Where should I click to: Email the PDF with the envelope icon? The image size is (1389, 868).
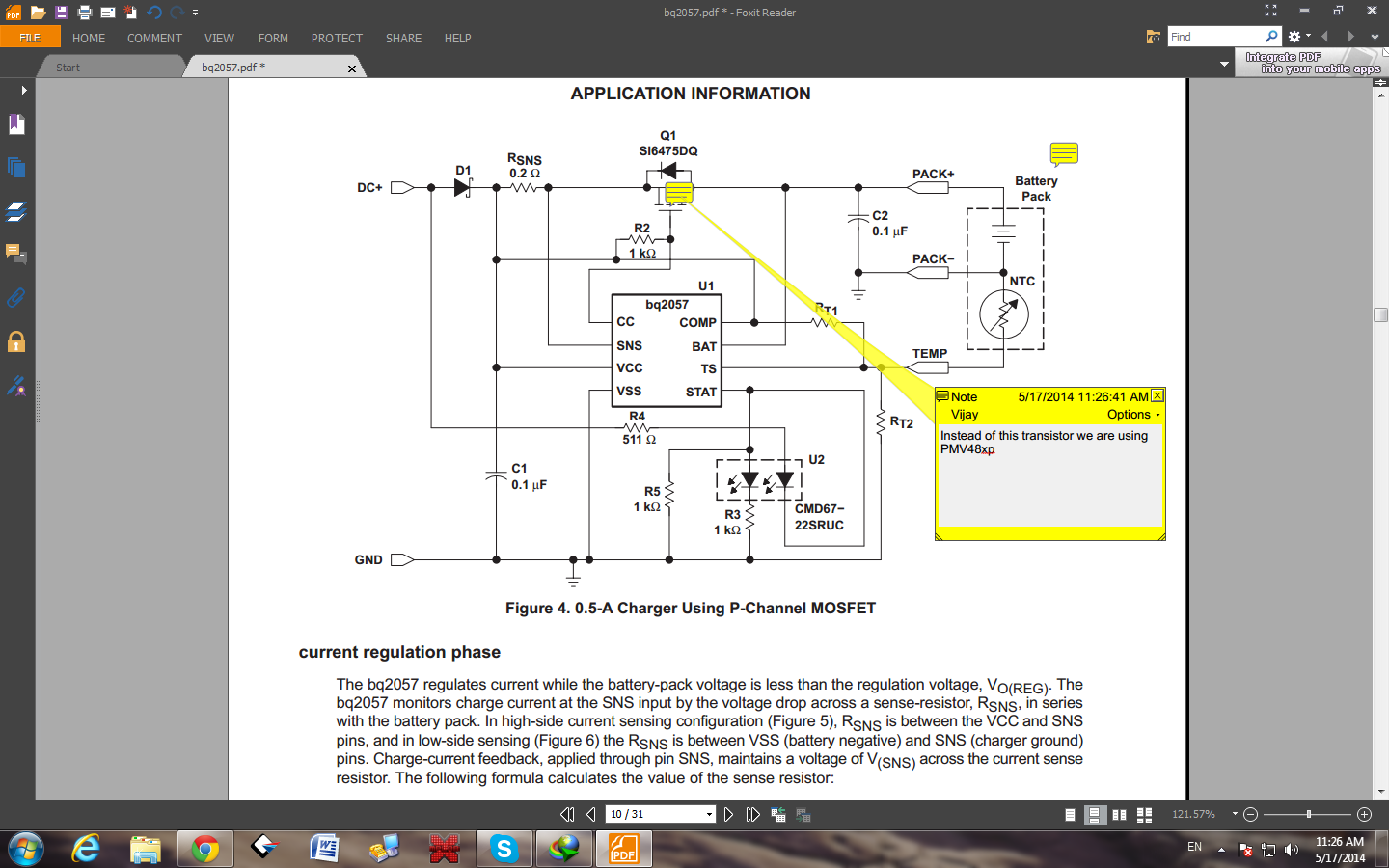(108, 13)
